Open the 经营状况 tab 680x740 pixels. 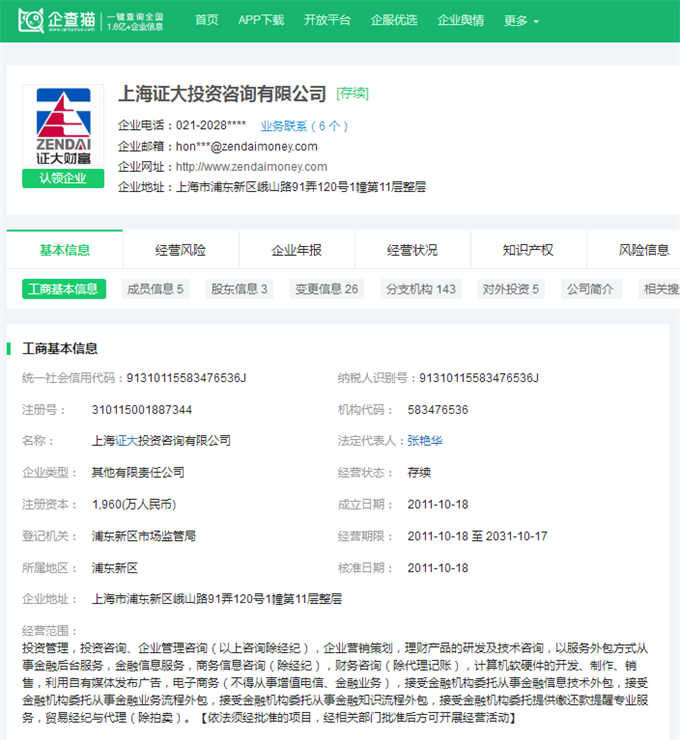pyautogui.click(x=412, y=250)
